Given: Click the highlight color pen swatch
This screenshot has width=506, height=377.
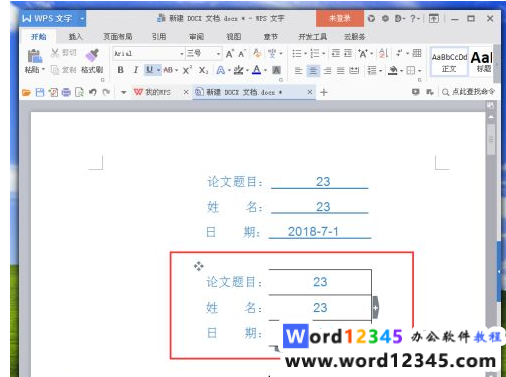Looking at the screenshot, I should [238, 70].
